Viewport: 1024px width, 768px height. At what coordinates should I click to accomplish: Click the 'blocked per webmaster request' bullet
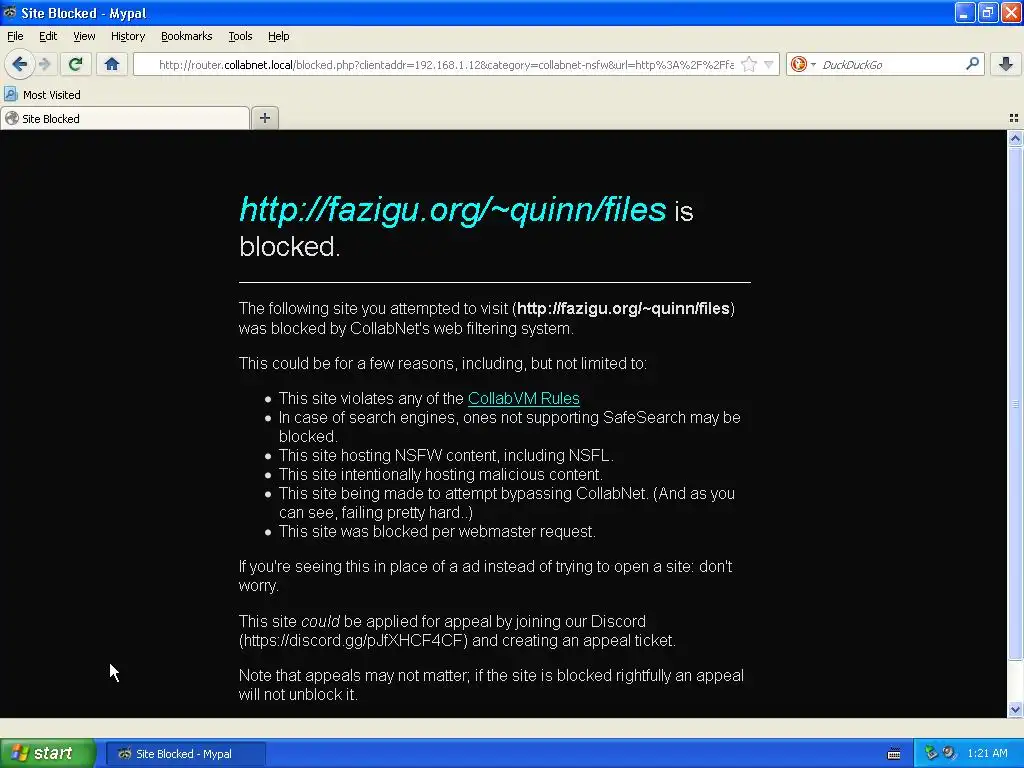[x=437, y=532]
